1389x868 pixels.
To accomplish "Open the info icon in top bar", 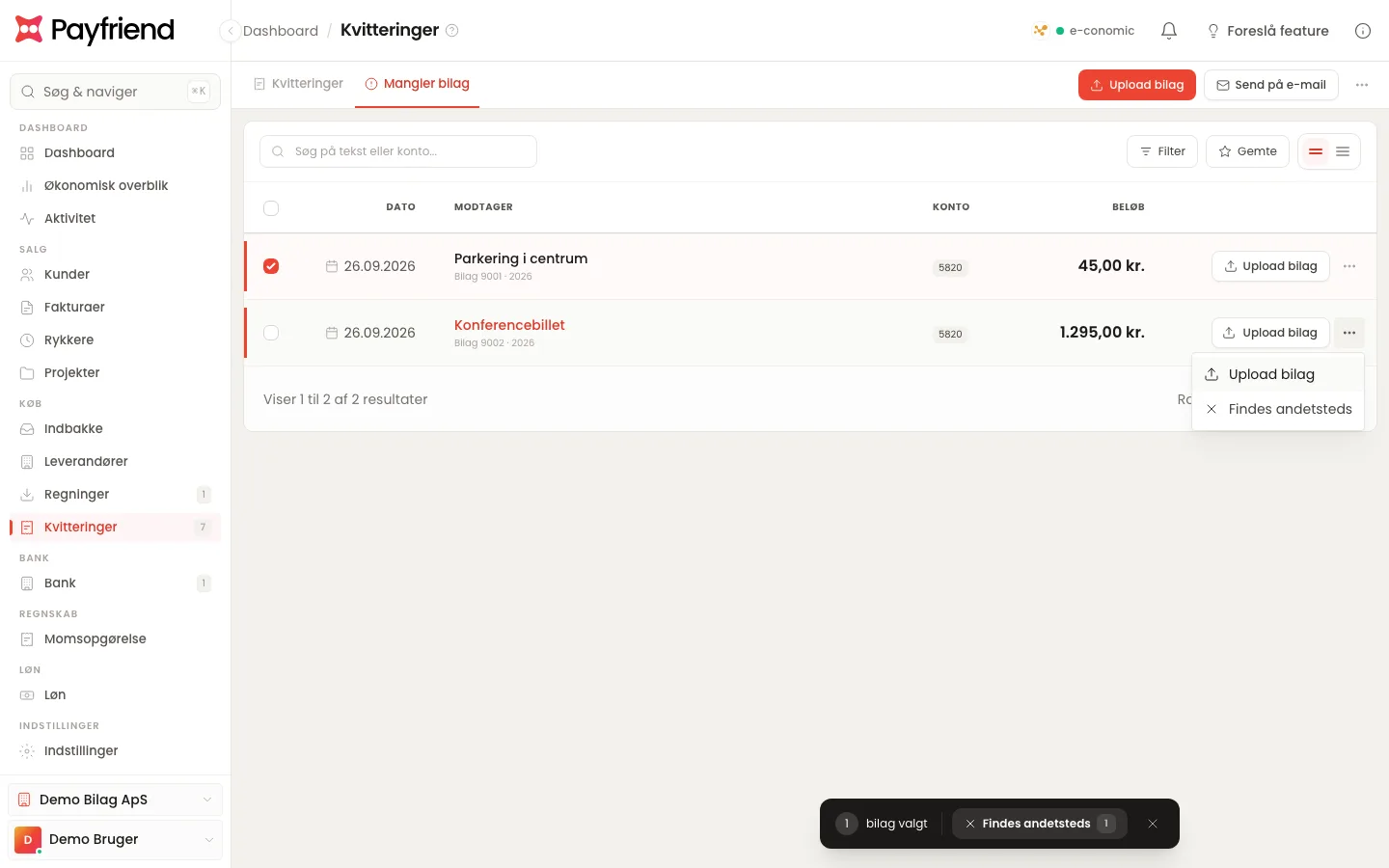I will 1363,31.
